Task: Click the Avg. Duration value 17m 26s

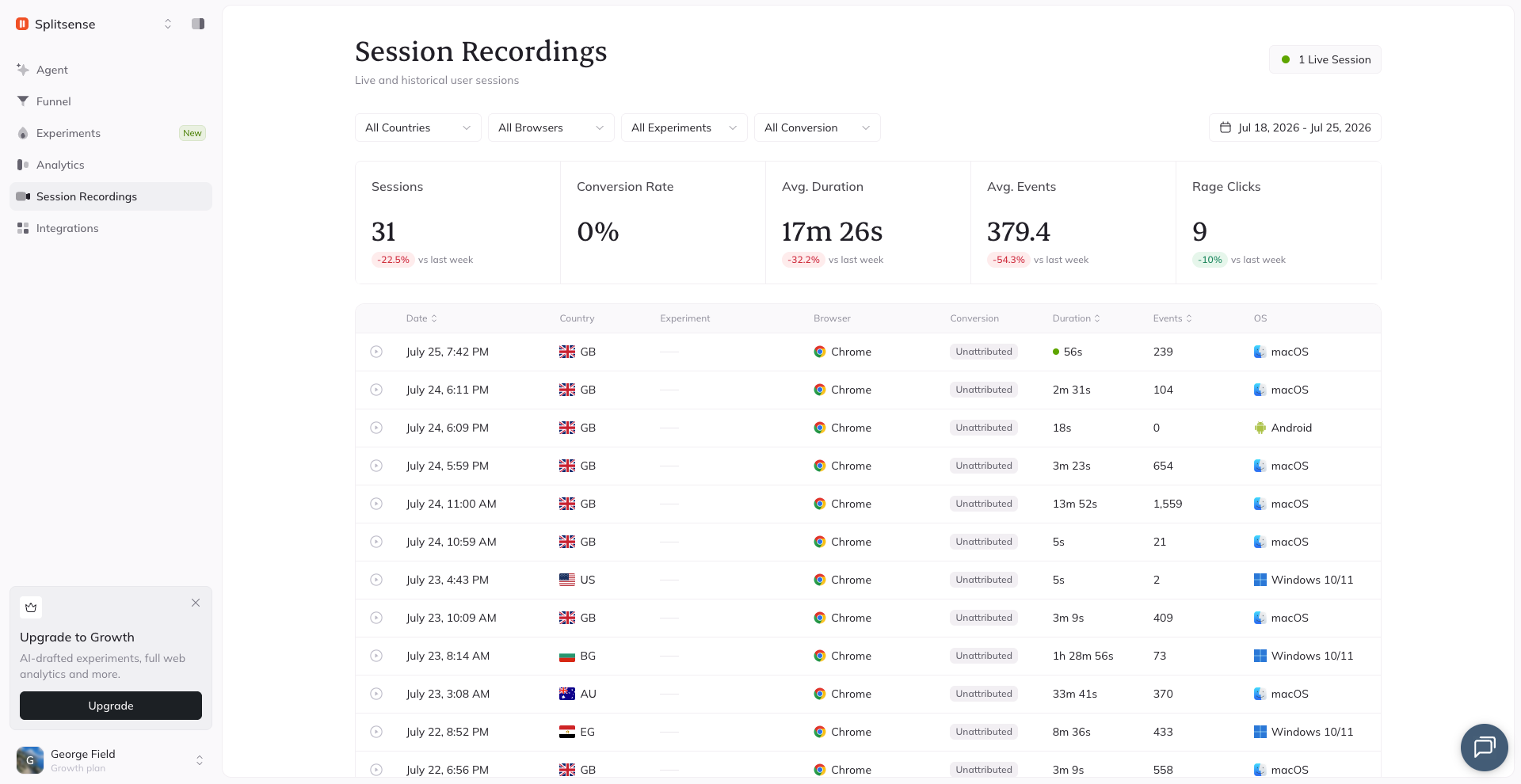Action: (832, 231)
